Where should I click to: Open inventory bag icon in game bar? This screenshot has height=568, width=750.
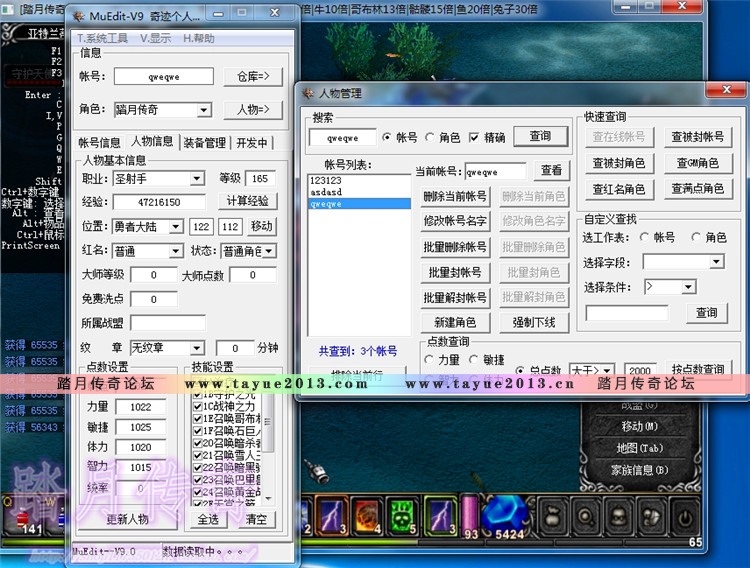point(553,516)
